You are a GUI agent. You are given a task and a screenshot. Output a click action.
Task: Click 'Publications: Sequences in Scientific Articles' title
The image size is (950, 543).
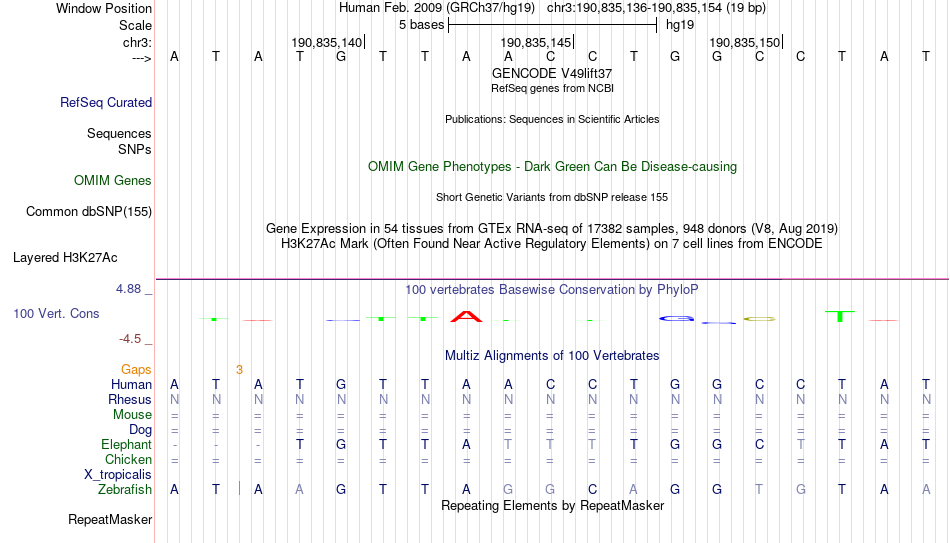552,119
